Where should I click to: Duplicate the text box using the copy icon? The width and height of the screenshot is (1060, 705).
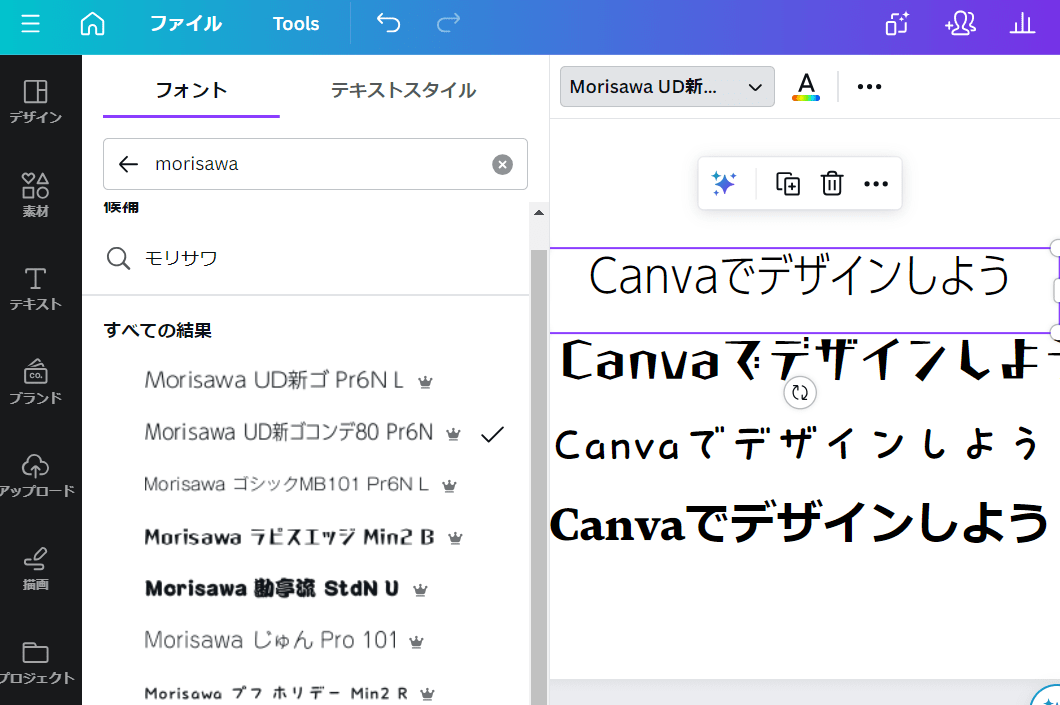787,184
